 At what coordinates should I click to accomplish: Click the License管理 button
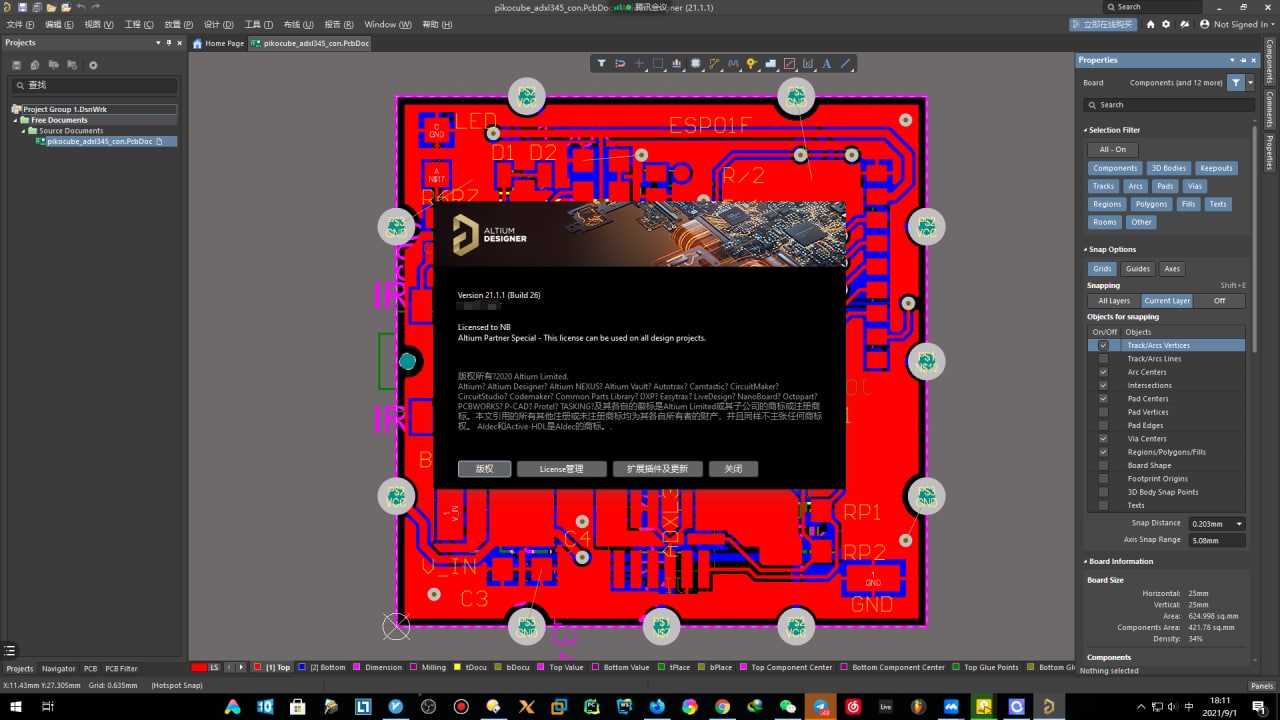(562, 468)
